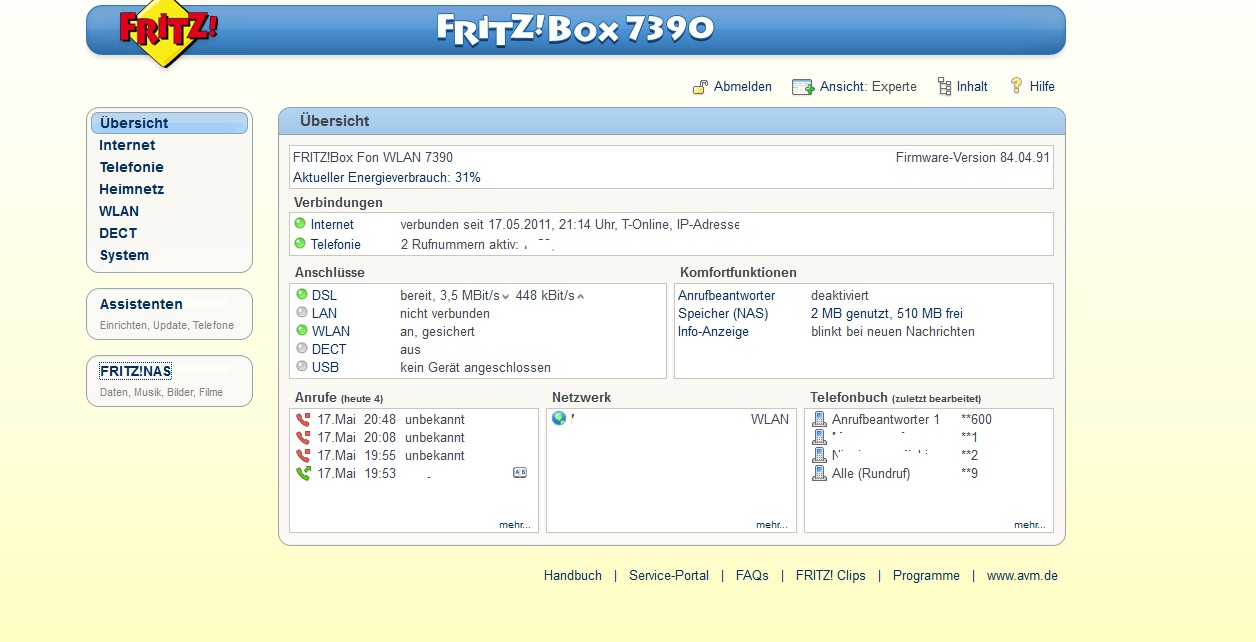Open the Handbuch footer link

click(573, 575)
